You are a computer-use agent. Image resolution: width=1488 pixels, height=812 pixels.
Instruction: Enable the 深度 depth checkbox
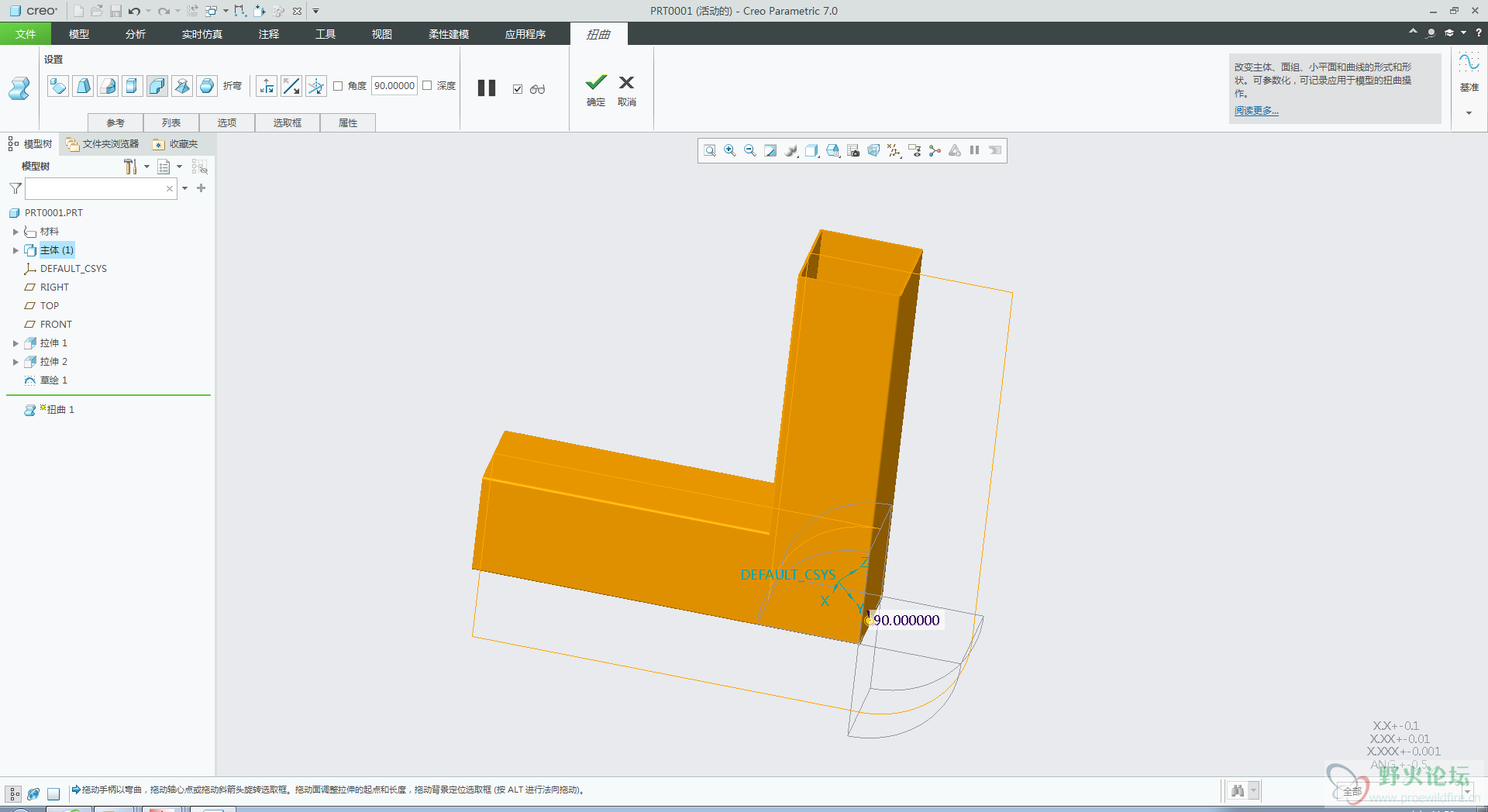coord(427,86)
